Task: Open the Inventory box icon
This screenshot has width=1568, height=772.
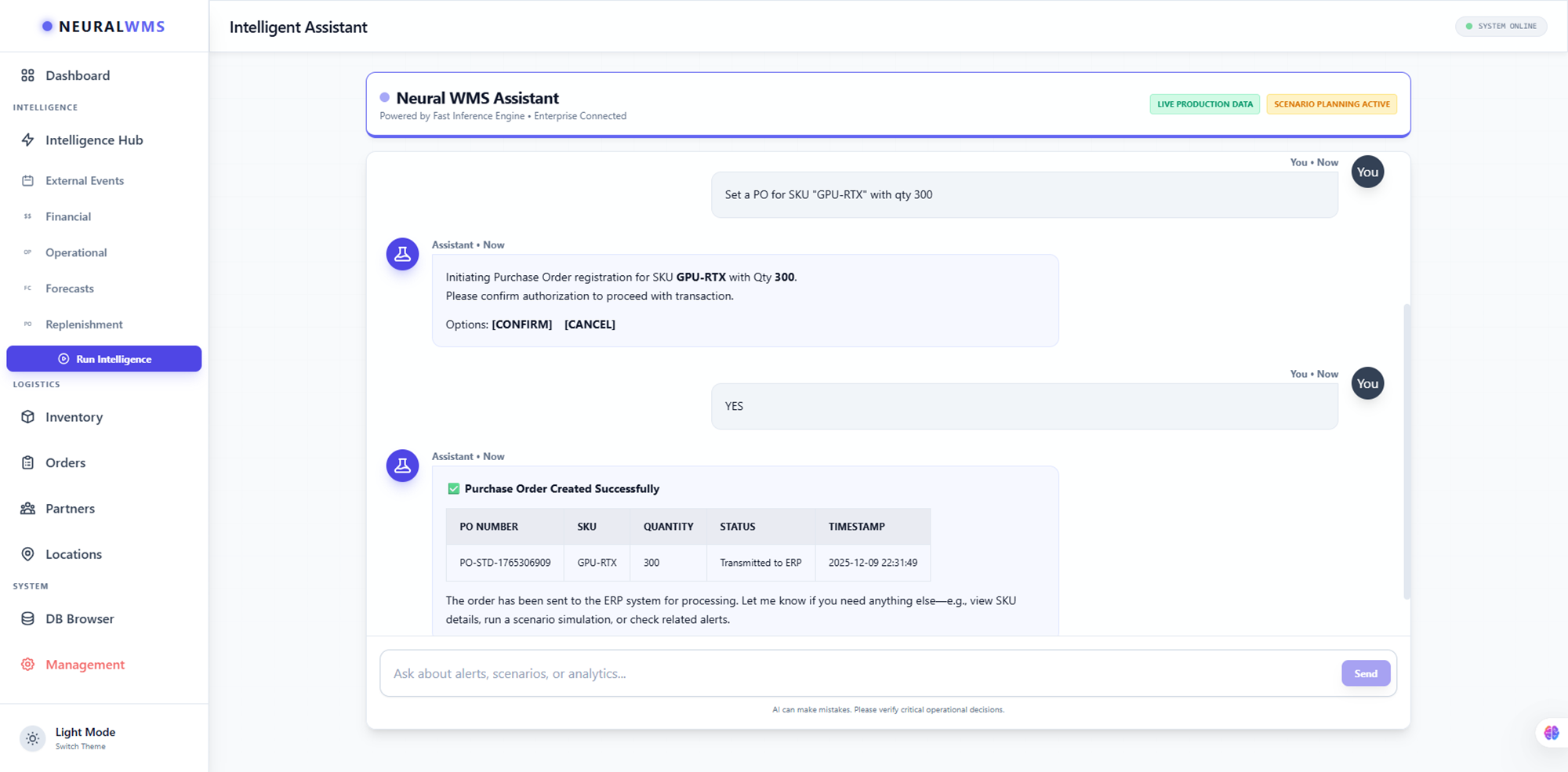Action: pos(27,417)
